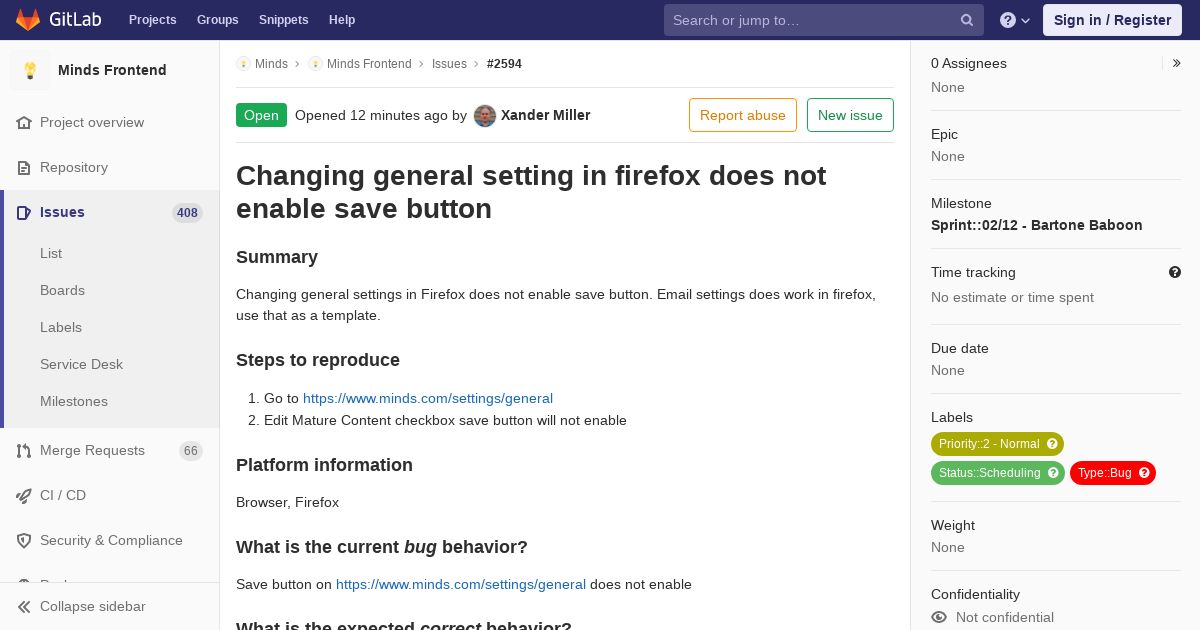1200x630 pixels.
Task: Click the Repository file icon in sidebar
Action: (24, 168)
